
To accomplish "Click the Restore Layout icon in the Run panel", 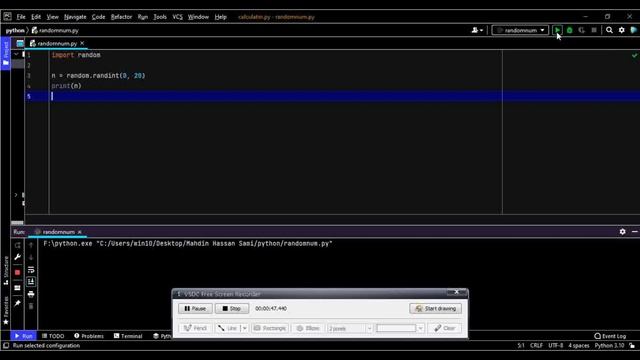I will point(18,288).
